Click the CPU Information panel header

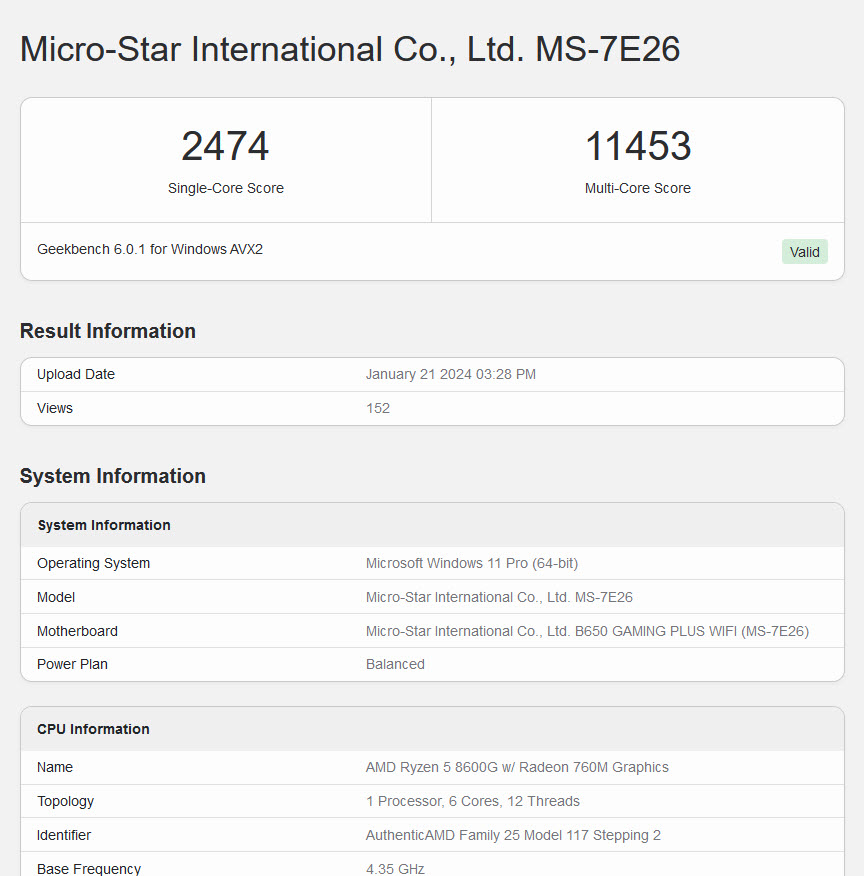point(93,729)
